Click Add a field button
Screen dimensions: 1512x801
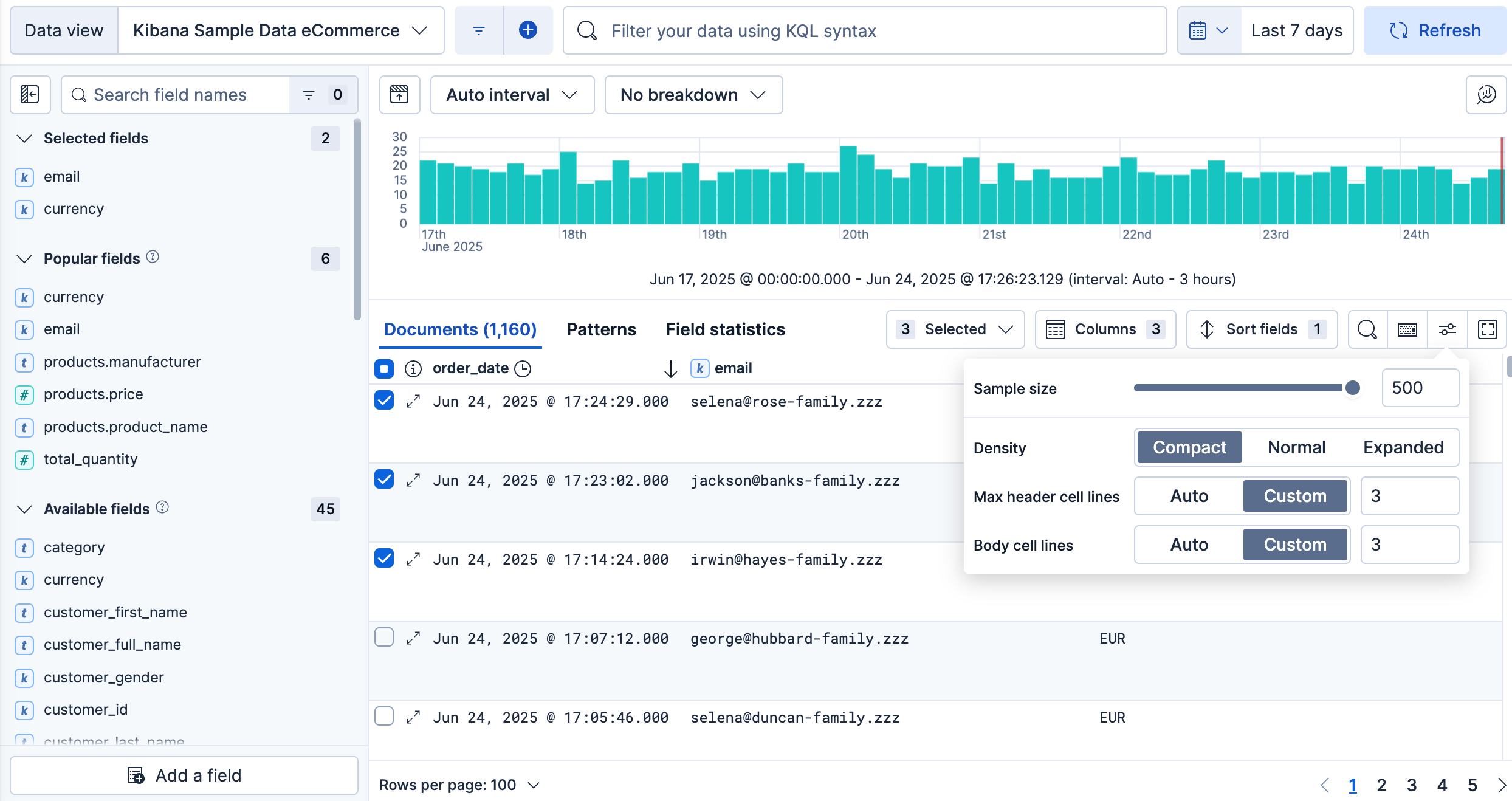[x=184, y=775]
